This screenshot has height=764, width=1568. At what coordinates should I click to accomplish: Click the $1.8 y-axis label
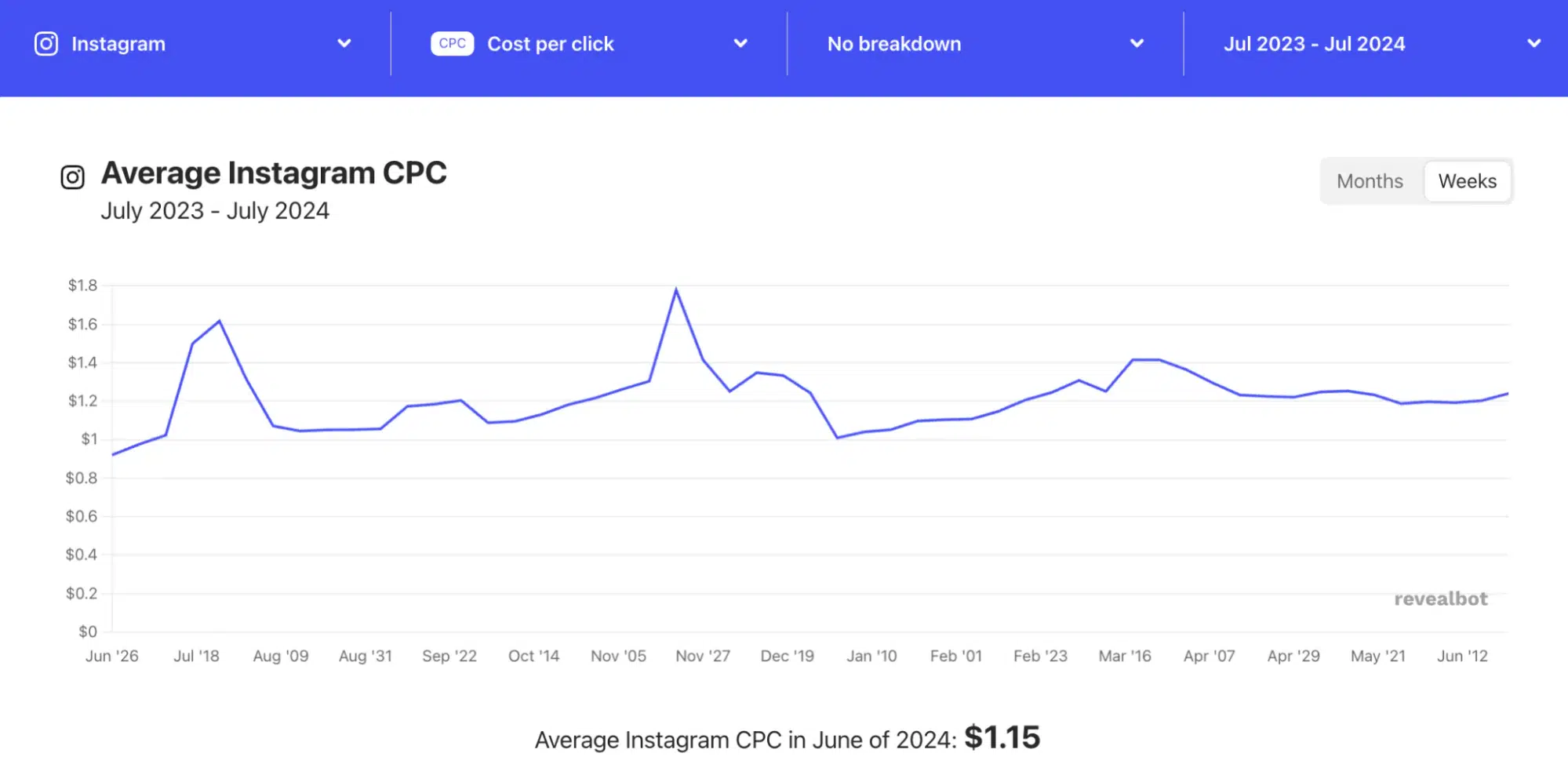tap(82, 286)
